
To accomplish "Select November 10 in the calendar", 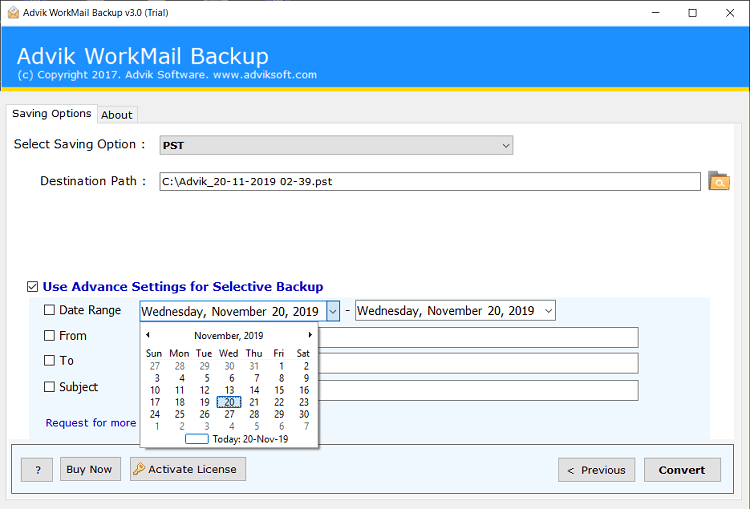I will tap(155, 390).
